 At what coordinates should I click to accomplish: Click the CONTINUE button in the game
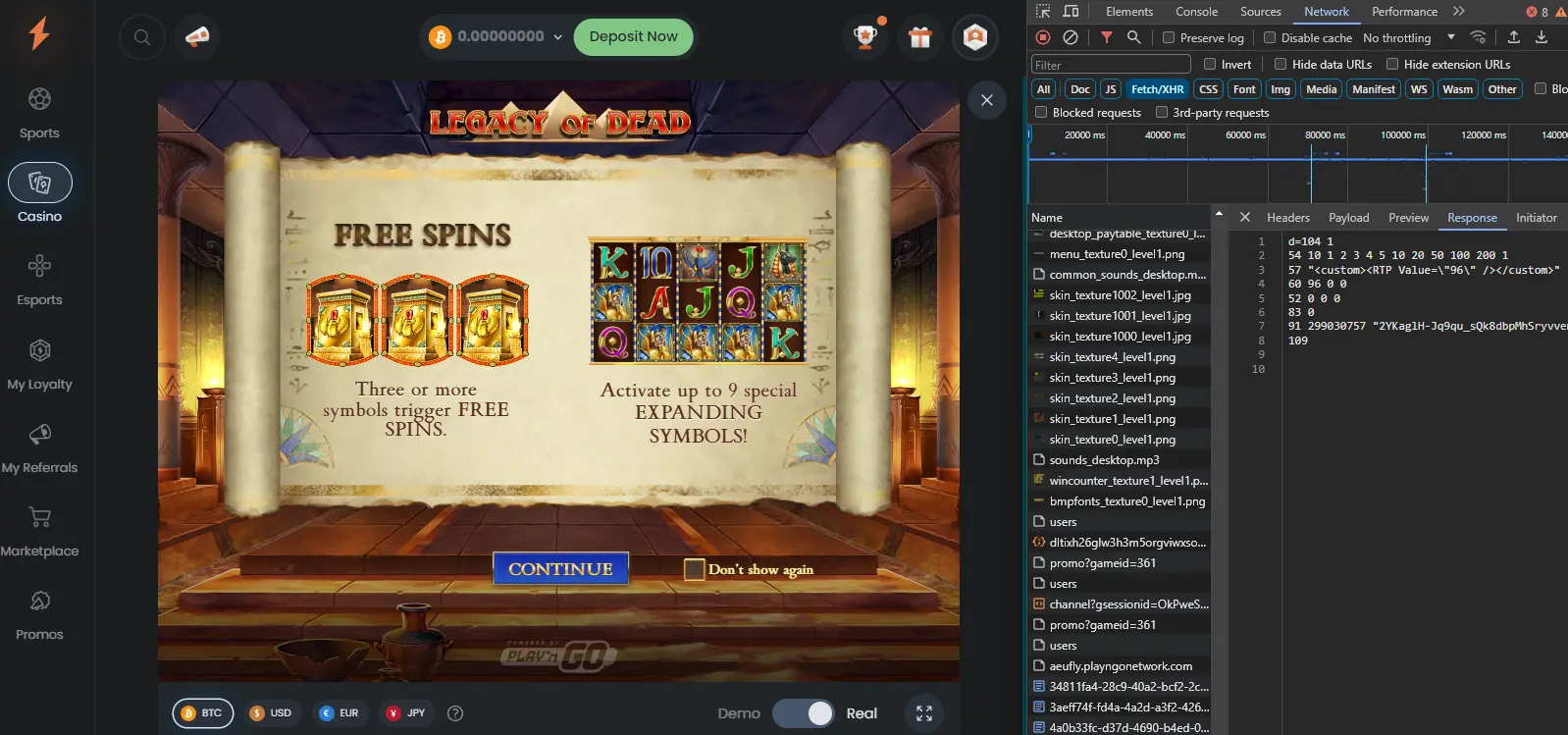click(560, 569)
